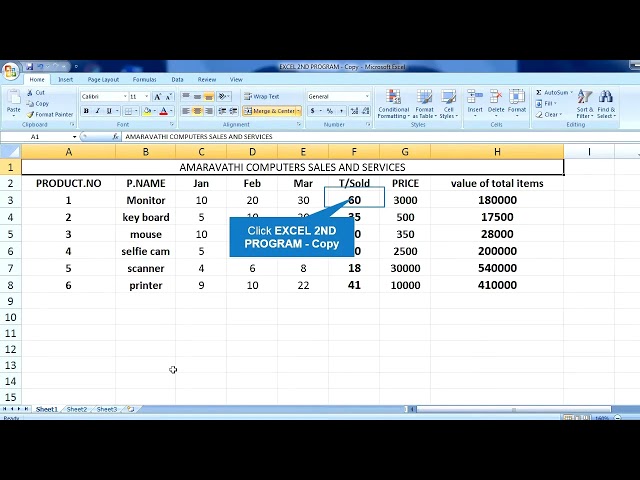Click the AutoSum sigma icon
Viewport: 640px width, 480px height.
539,93
